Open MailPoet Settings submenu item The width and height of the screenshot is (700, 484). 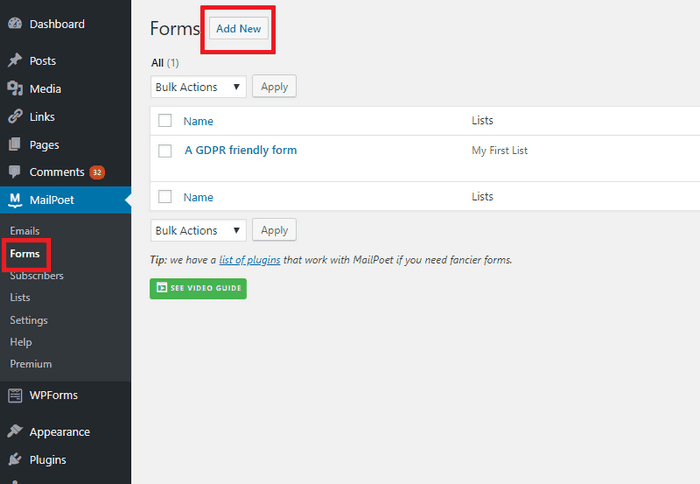pos(29,320)
